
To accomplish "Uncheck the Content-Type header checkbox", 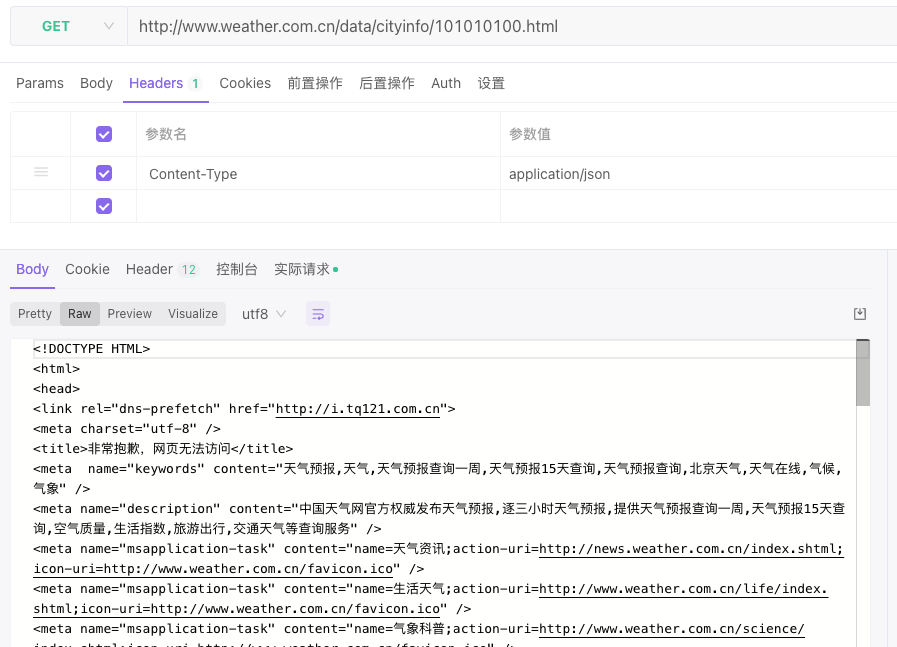I will (104, 173).
